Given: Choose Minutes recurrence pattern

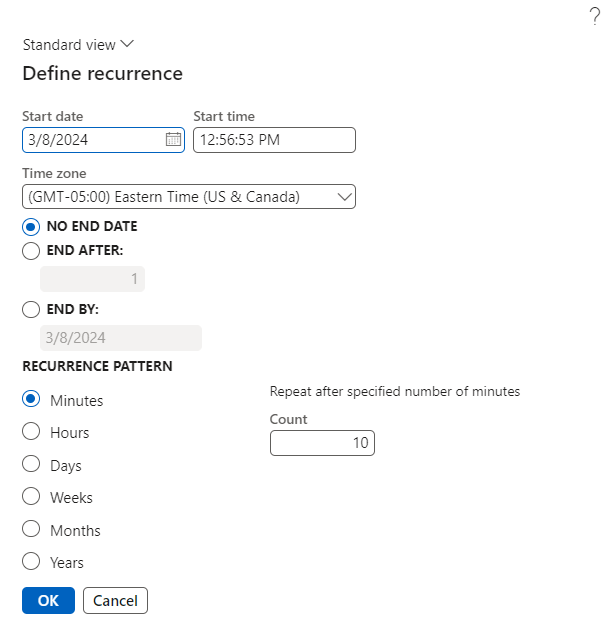Looking at the screenshot, I should [x=31, y=400].
